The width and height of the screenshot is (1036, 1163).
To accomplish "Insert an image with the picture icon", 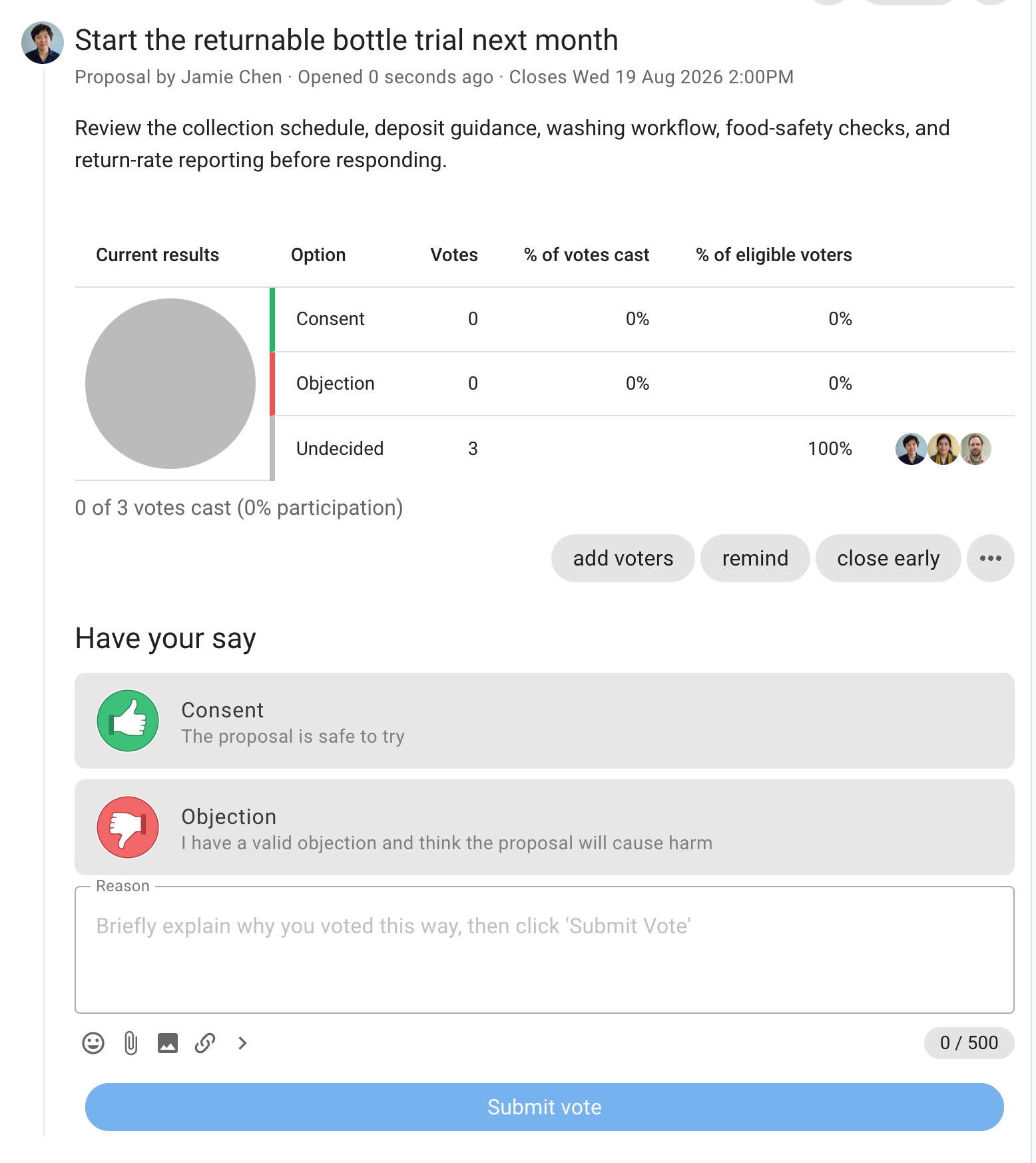I will click(x=168, y=1043).
